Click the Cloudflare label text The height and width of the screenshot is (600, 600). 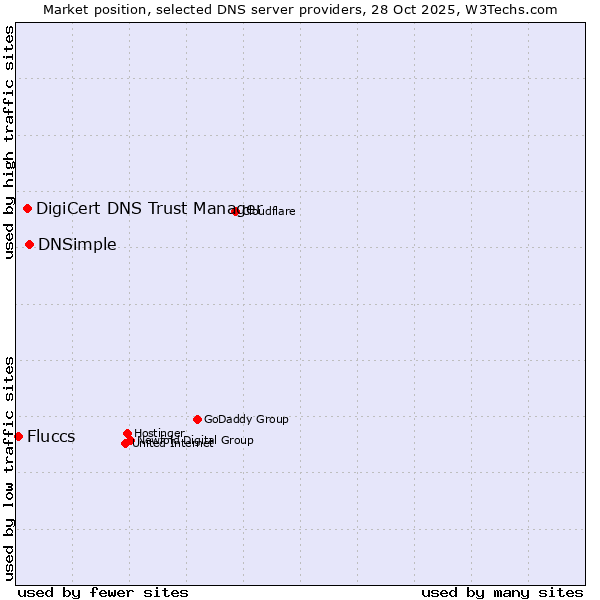[269, 212]
